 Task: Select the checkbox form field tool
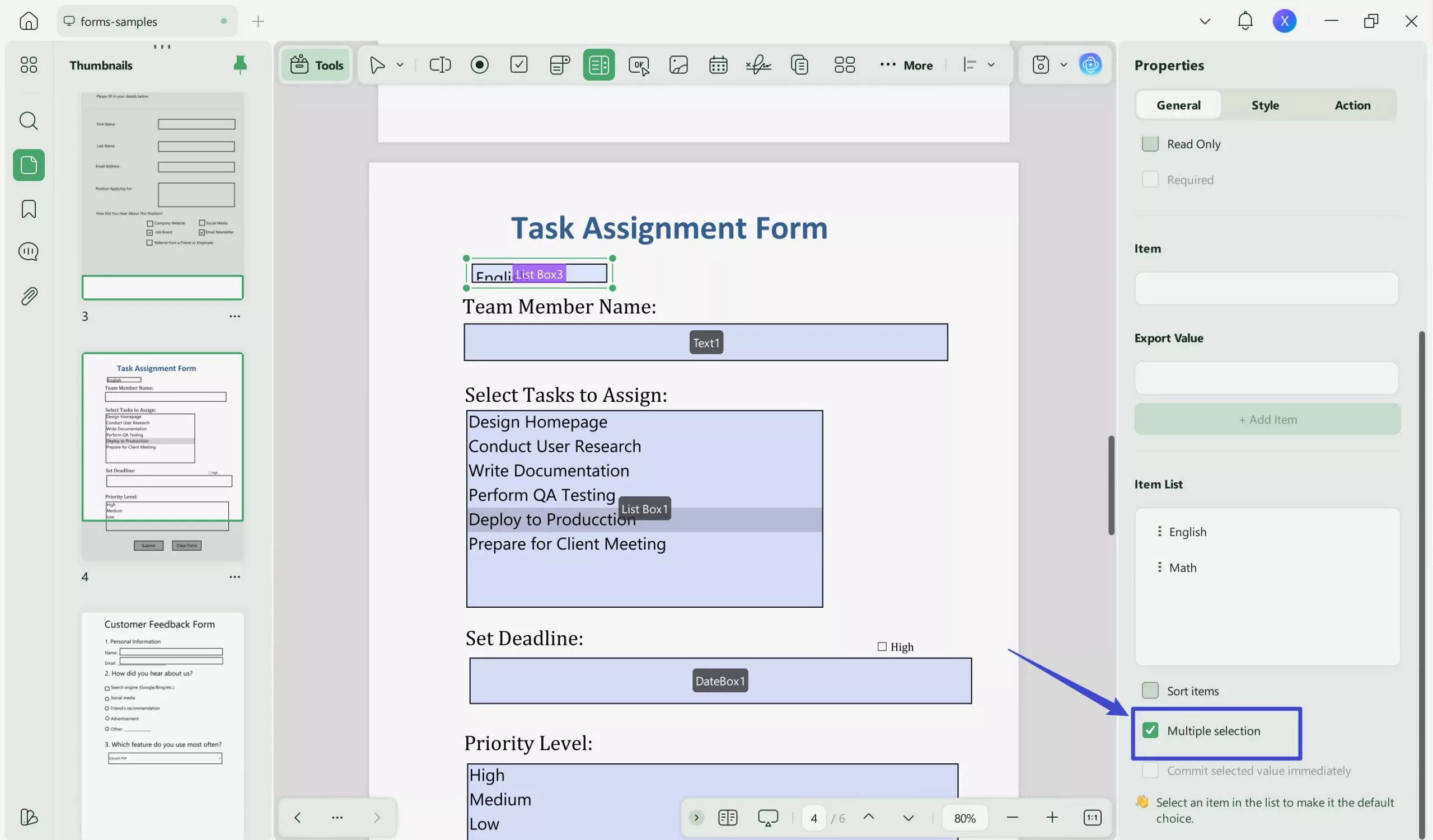pos(518,65)
